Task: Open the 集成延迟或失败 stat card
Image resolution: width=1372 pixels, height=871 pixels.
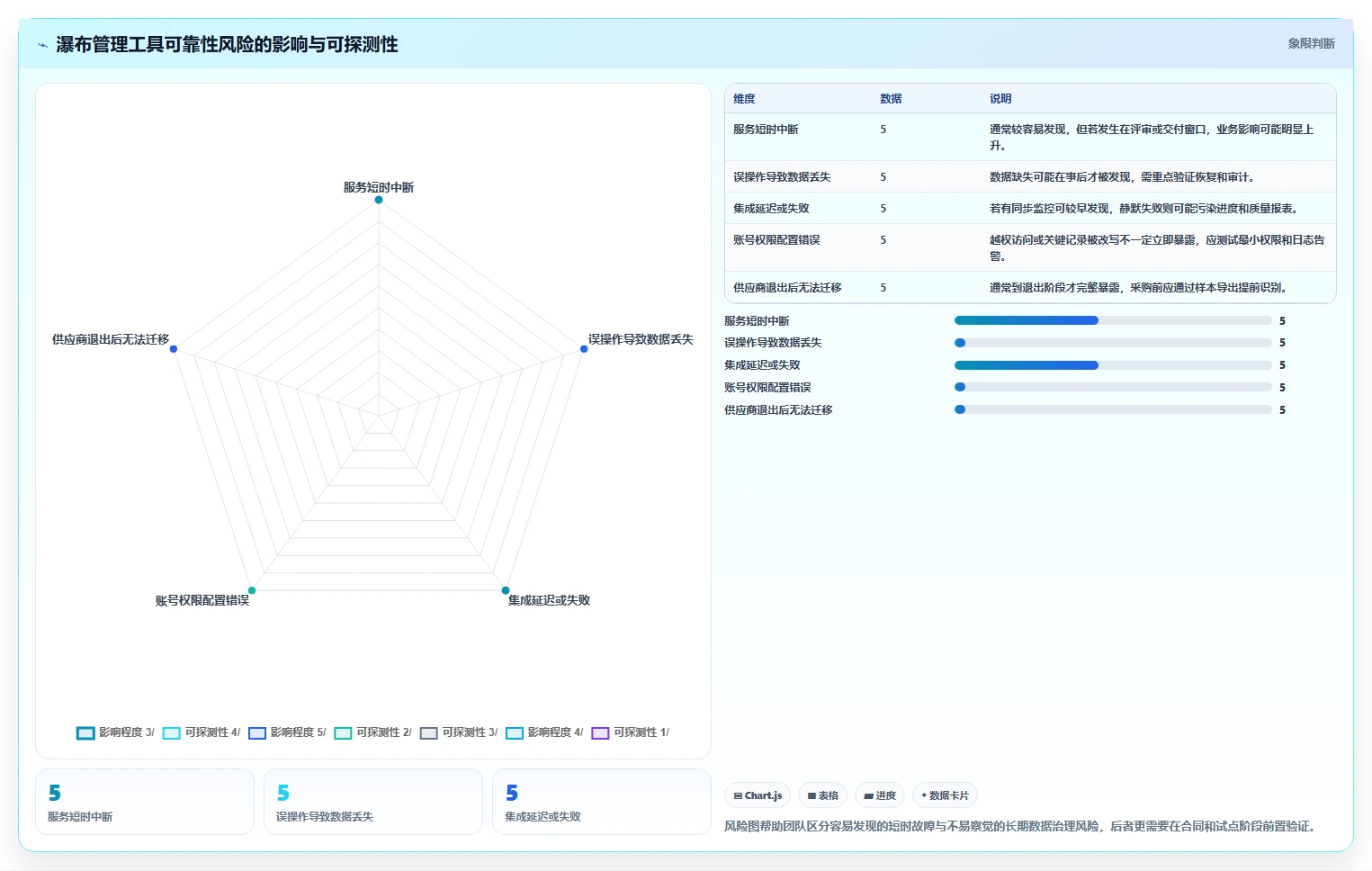Action: click(x=602, y=802)
